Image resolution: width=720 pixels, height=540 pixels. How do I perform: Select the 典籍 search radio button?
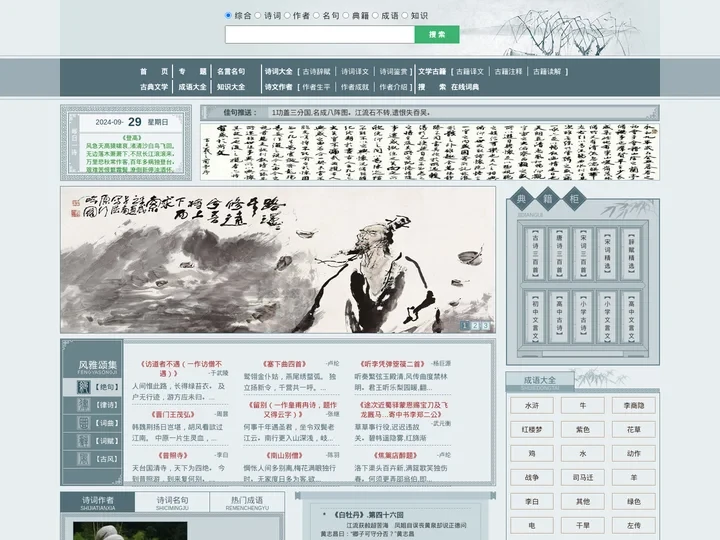(346, 15)
